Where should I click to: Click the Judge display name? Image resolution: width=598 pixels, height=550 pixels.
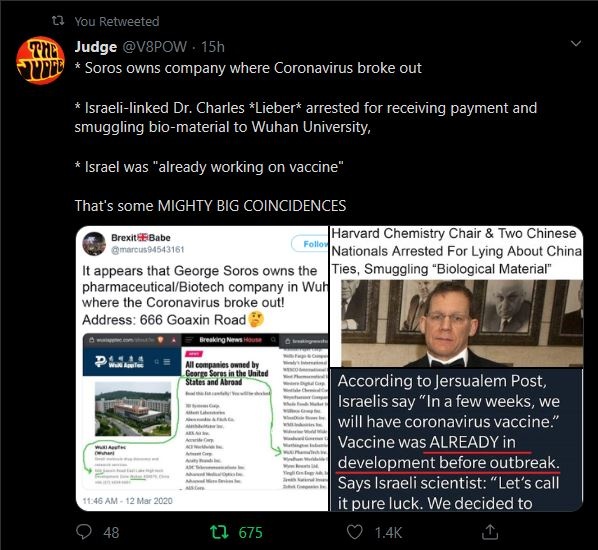96,47
